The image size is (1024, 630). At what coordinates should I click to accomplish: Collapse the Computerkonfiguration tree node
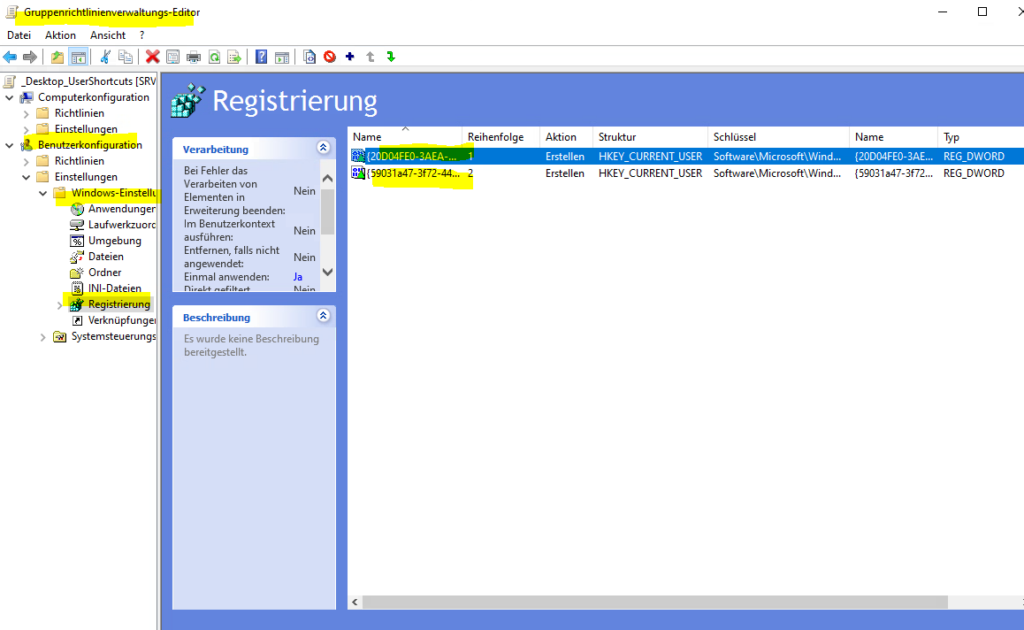(x=10, y=97)
